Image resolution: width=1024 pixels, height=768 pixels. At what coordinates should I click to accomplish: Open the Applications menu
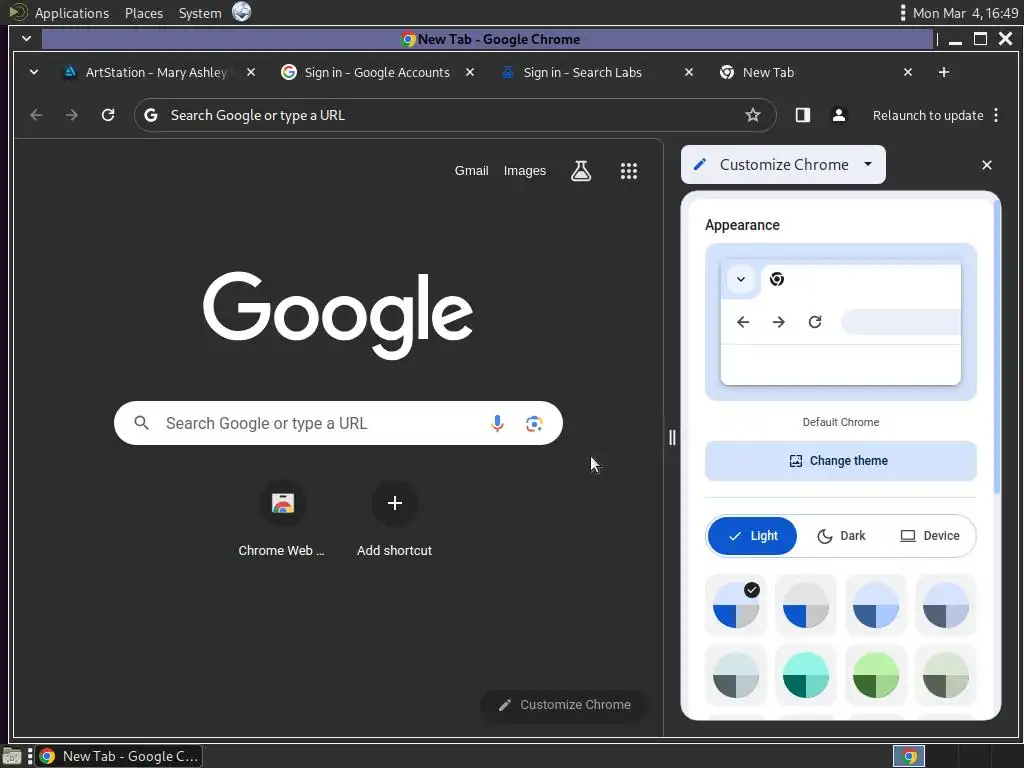72,13
